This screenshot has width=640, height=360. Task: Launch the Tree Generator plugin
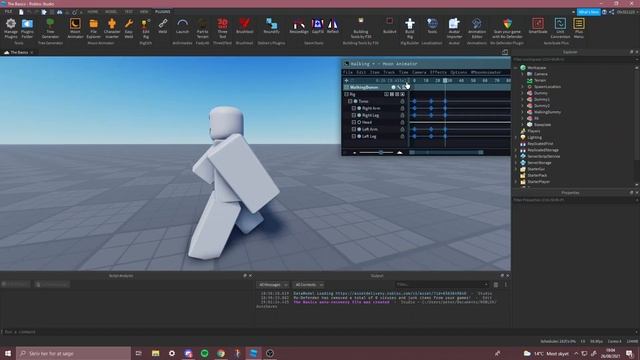click(50, 28)
